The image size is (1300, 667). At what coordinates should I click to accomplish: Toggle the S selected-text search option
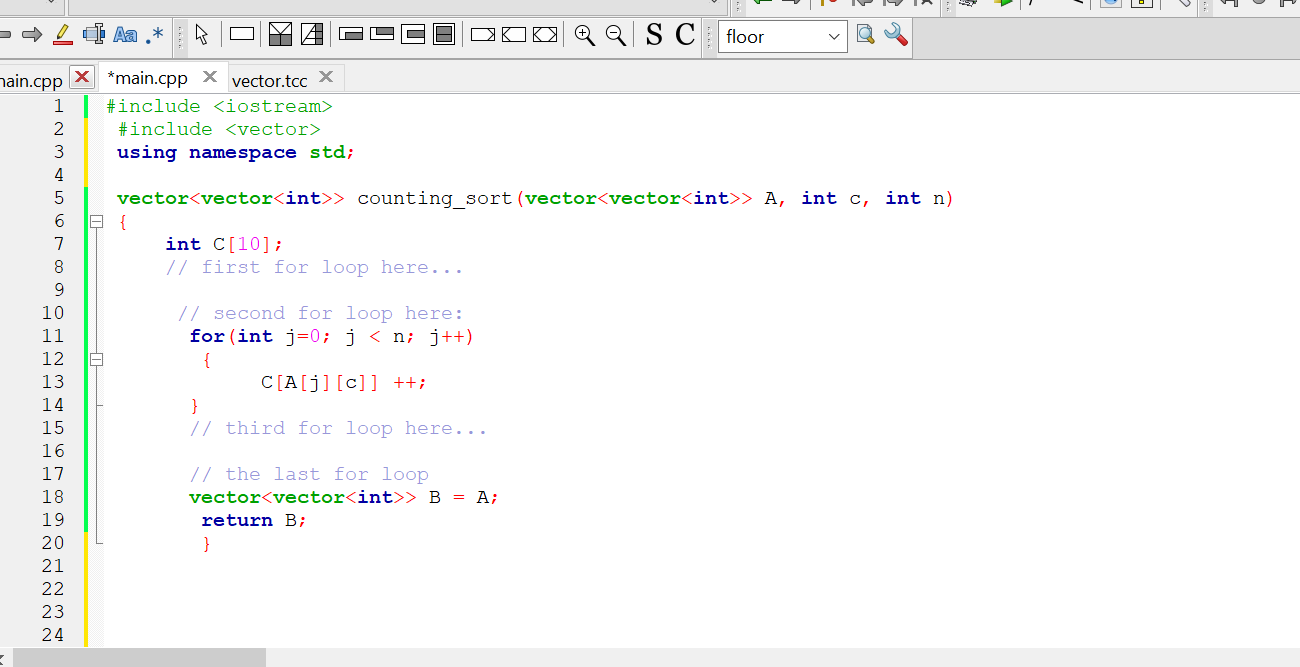[x=652, y=34]
